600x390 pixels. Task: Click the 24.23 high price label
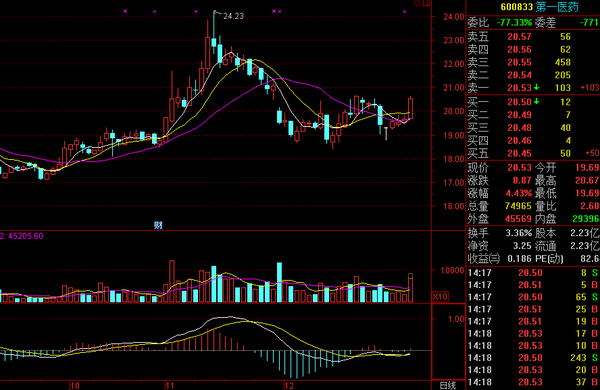coord(233,16)
